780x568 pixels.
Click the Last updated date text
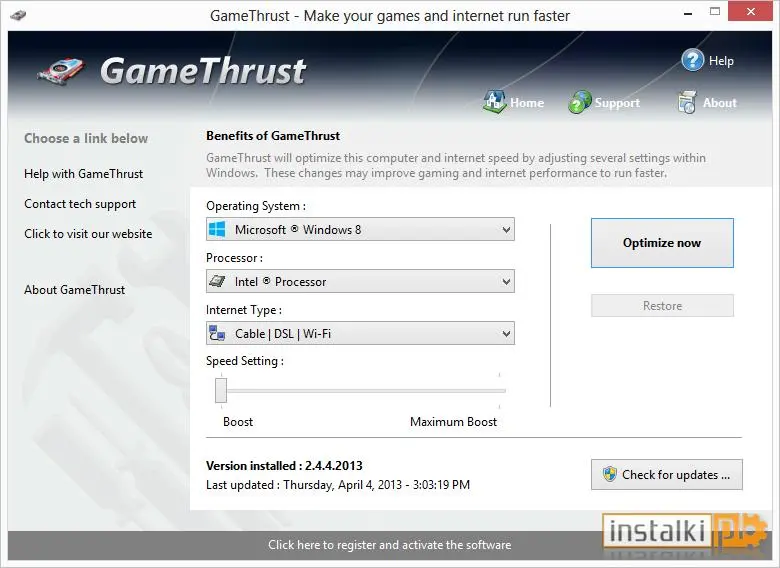click(x=338, y=484)
